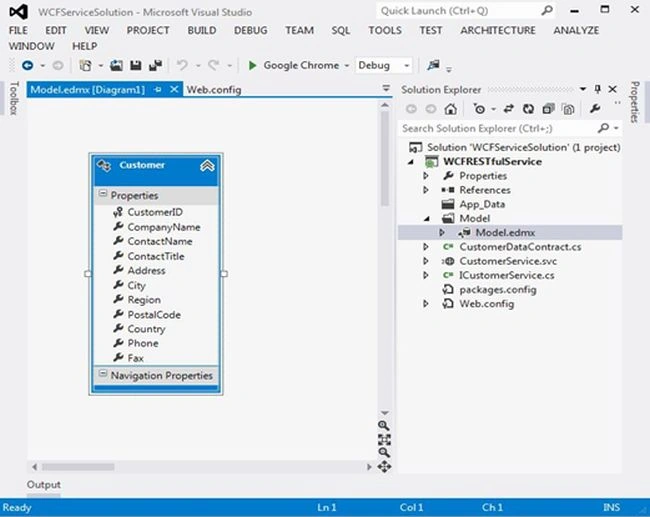The width and height of the screenshot is (650, 517).
Task: Click the Find in Files toolbar icon
Action: pyautogui.click(x=434, y=65)
